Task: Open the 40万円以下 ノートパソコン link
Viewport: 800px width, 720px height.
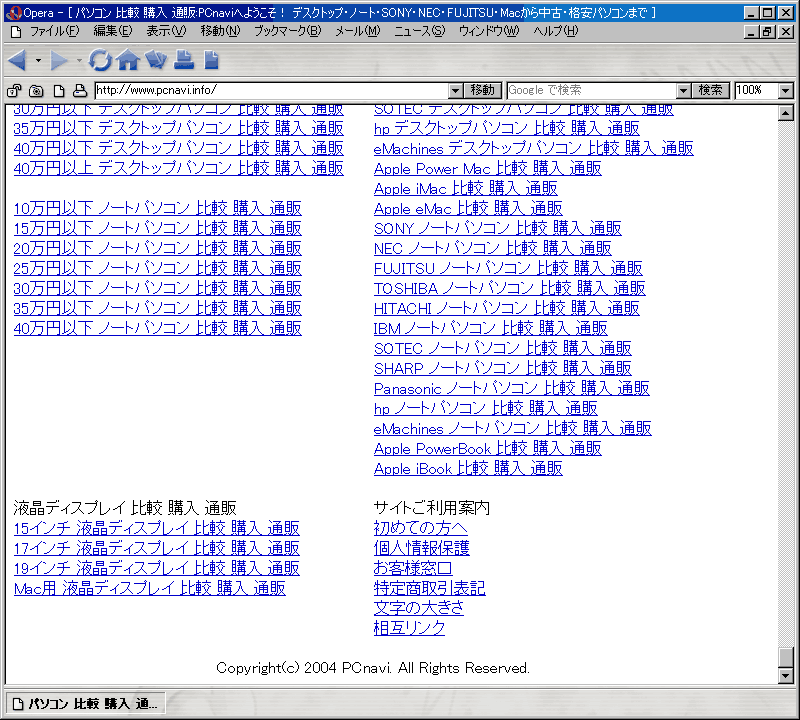Action: click(158, 328)
